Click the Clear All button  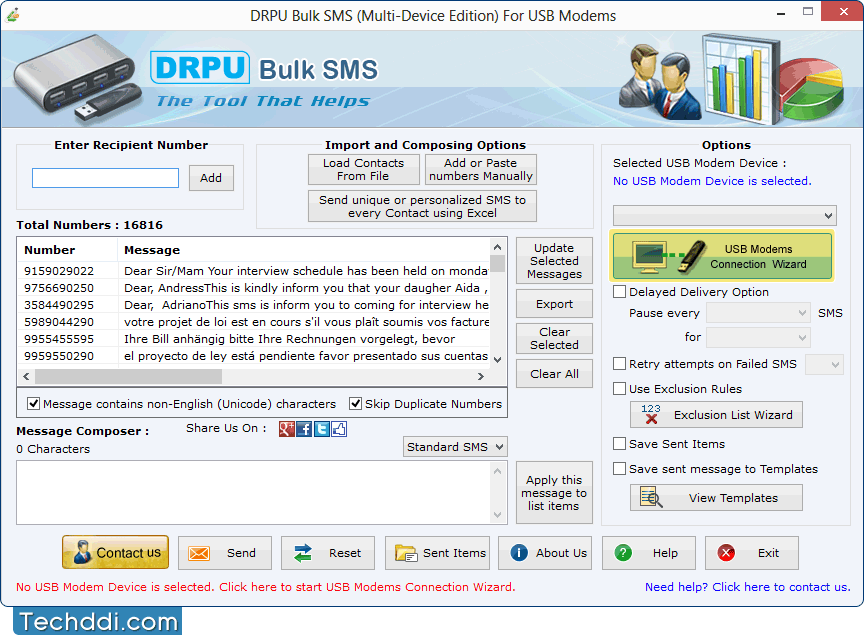554,374
